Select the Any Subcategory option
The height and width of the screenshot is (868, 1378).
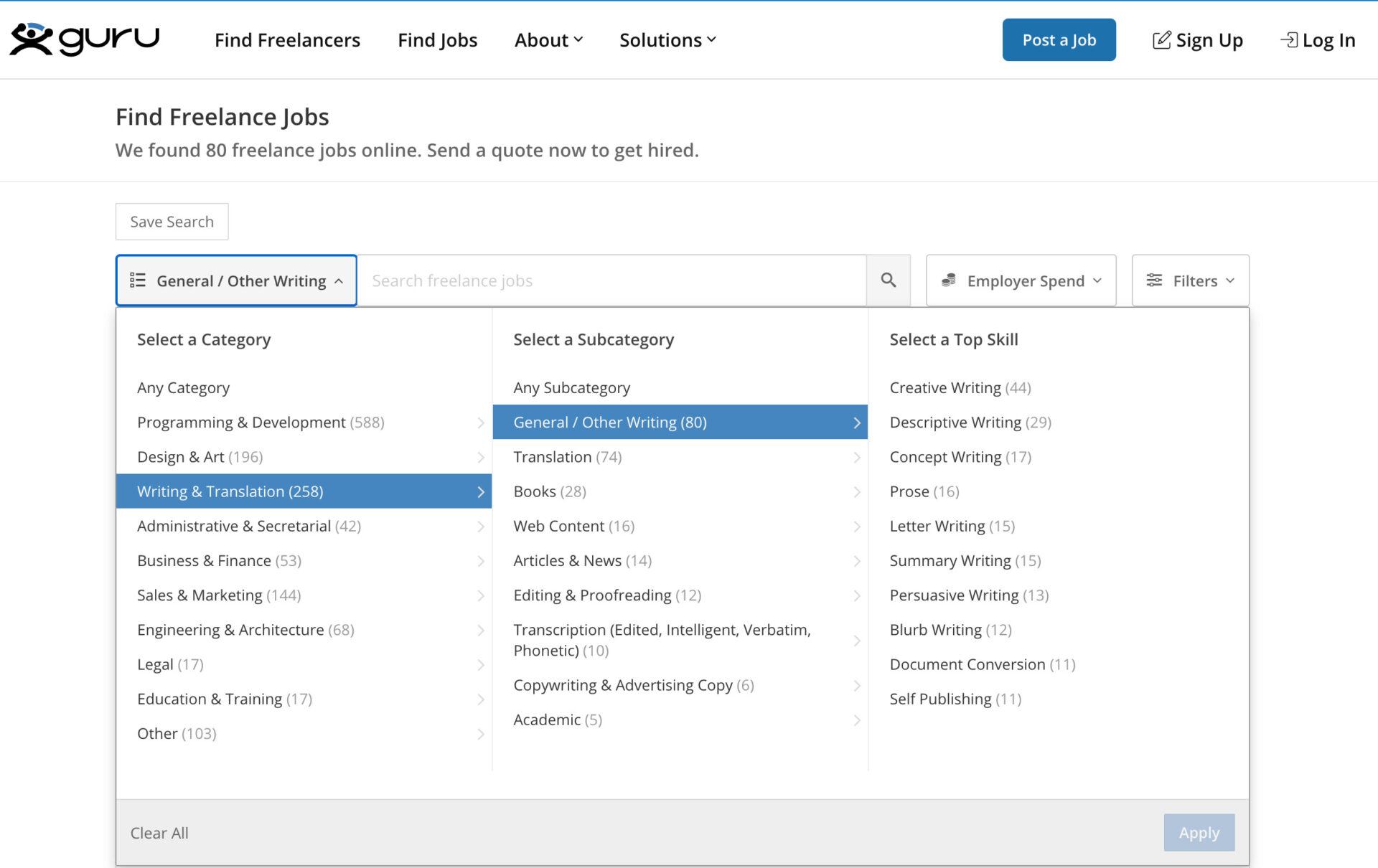pos(571,387)
